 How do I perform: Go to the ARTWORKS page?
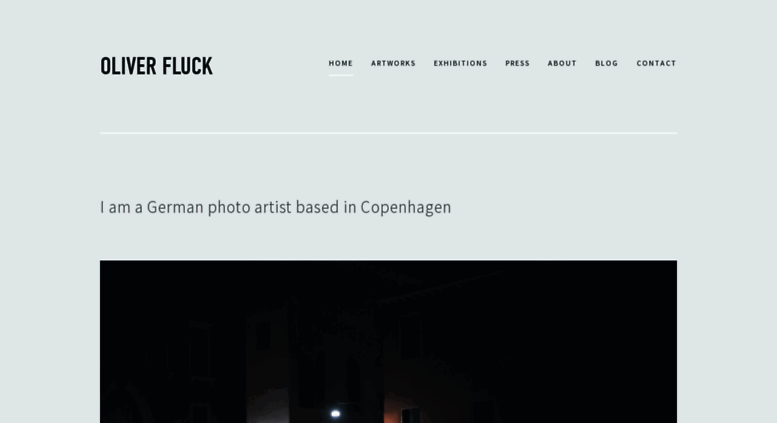coord(393,63)
